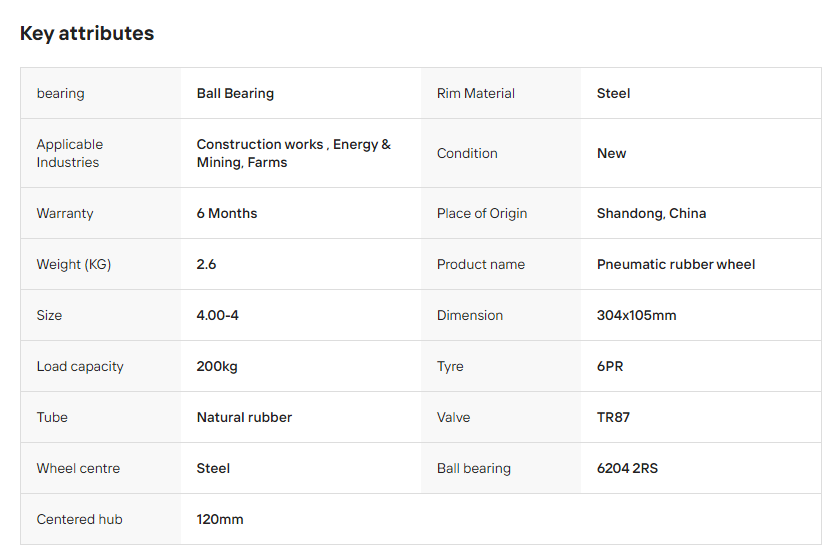Select the 6PR tyre value
The image size is (838, 555).
[610, 366]
